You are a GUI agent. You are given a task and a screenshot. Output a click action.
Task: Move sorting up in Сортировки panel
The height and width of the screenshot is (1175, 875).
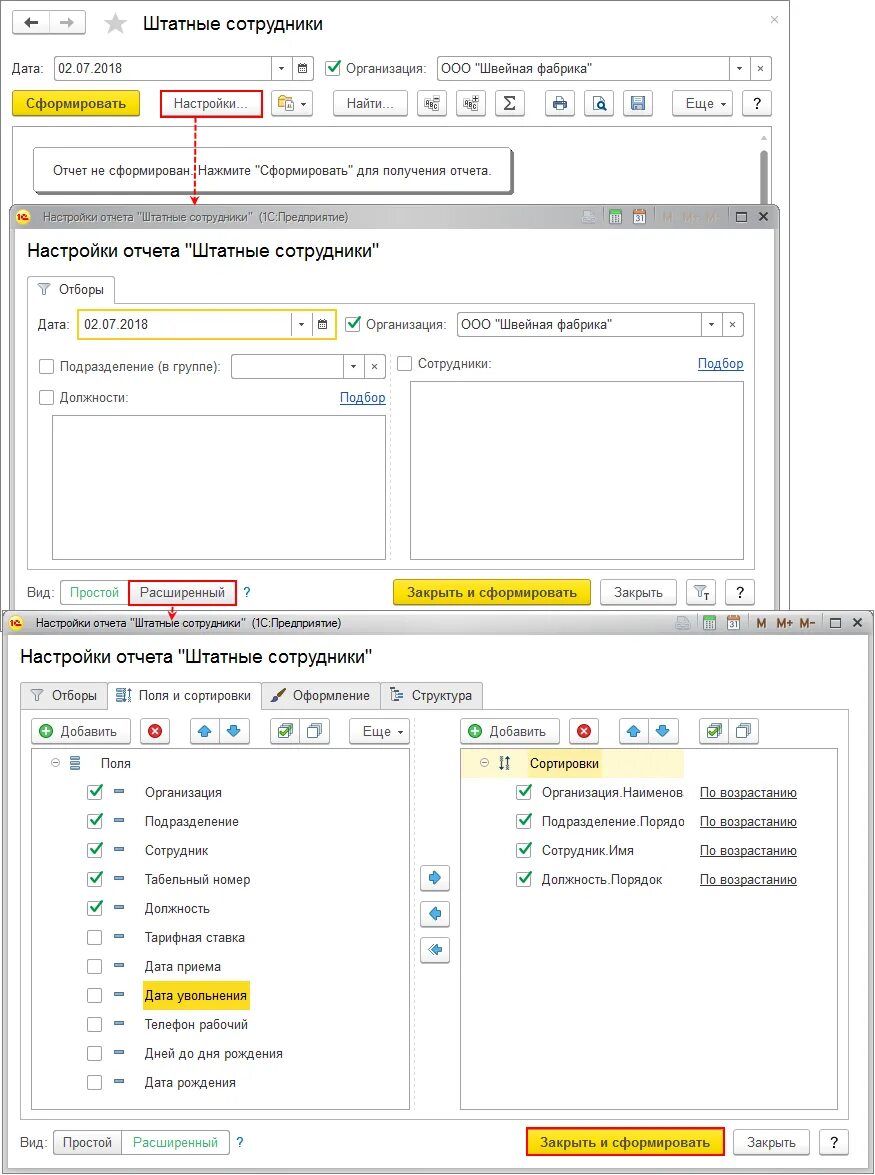(634, 731)
